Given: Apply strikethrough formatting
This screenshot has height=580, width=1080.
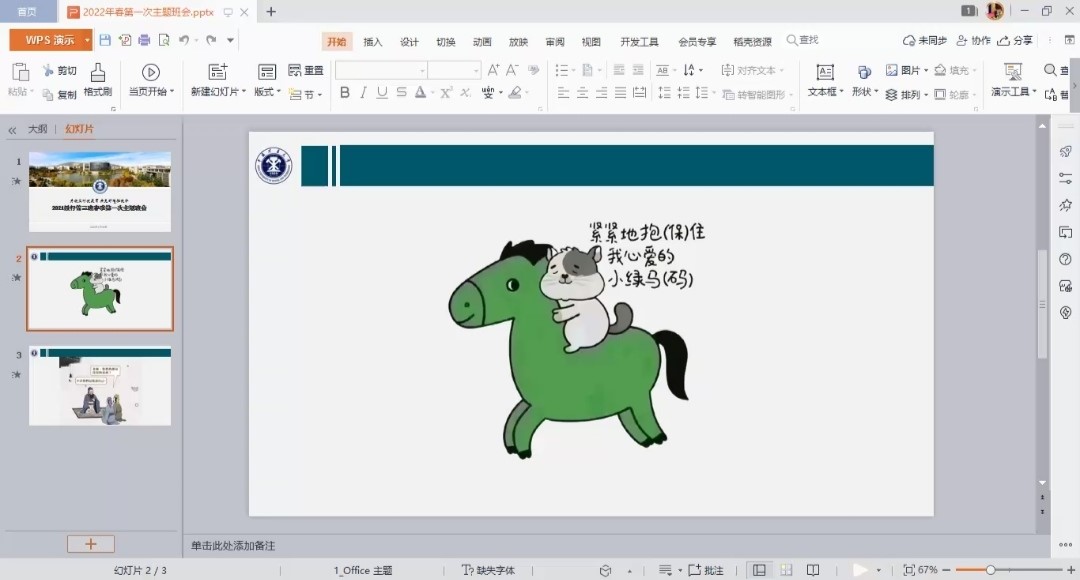Looking at the screenshot, I should point(402,92).
